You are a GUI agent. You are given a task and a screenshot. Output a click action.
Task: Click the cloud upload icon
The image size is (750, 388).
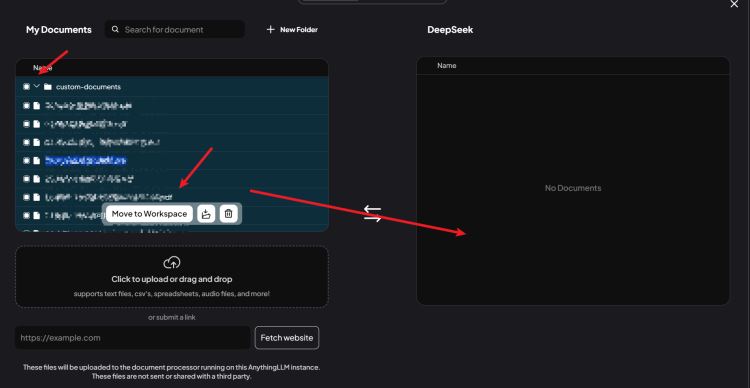coord(172,263)
